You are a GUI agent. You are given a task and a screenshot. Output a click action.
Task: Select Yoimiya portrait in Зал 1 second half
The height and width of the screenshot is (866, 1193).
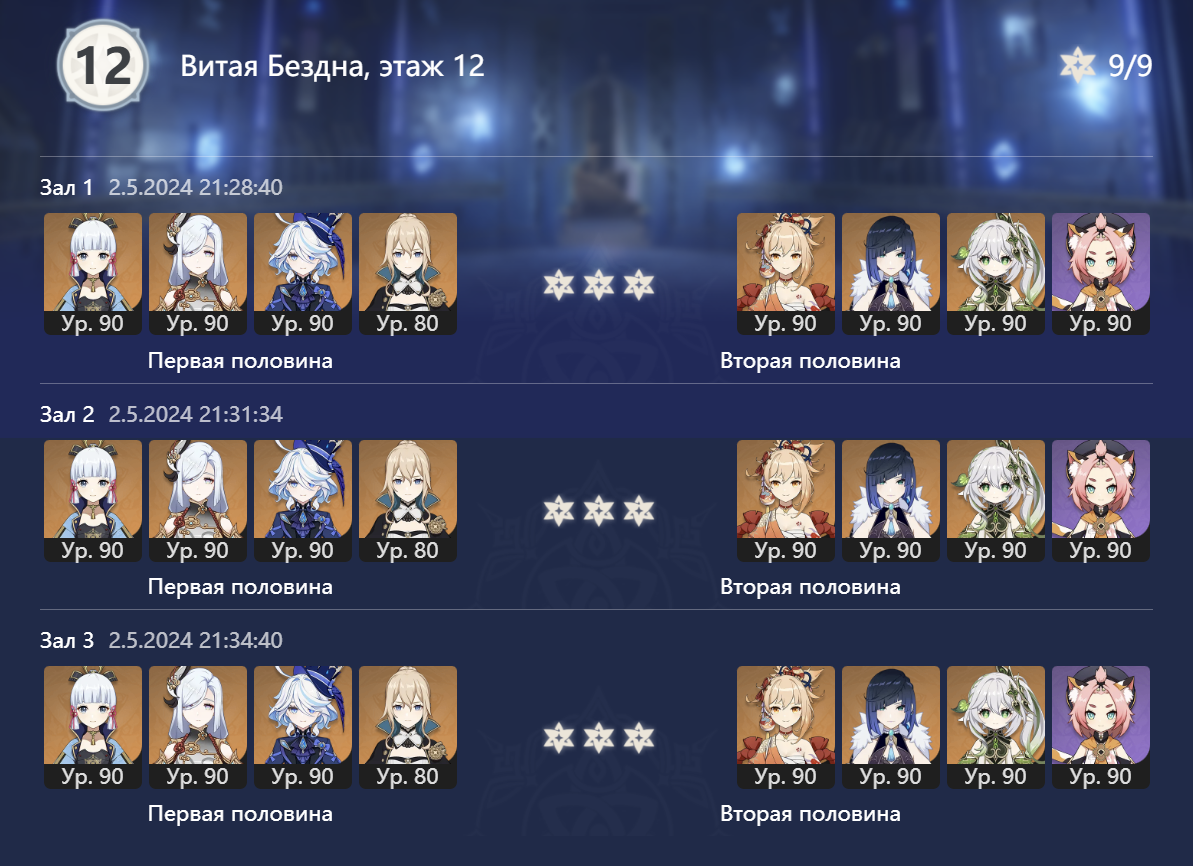[x=786, y=274]
